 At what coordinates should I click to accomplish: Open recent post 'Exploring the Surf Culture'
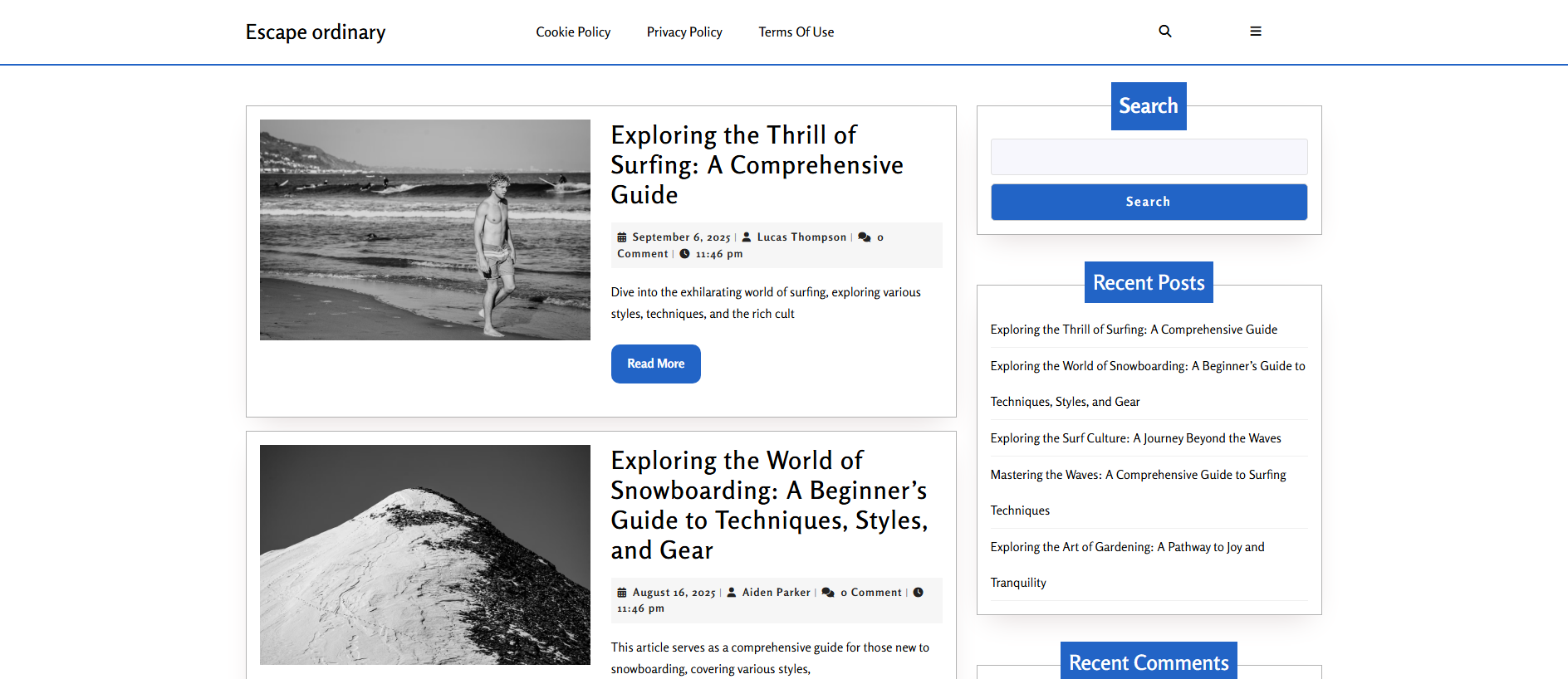(x=1135, y=438)
